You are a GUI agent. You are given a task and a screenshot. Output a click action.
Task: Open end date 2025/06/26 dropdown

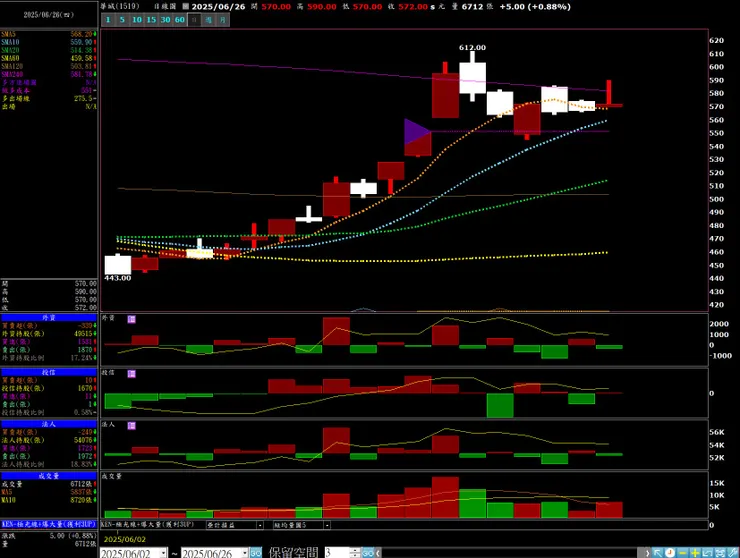point(244,553)
